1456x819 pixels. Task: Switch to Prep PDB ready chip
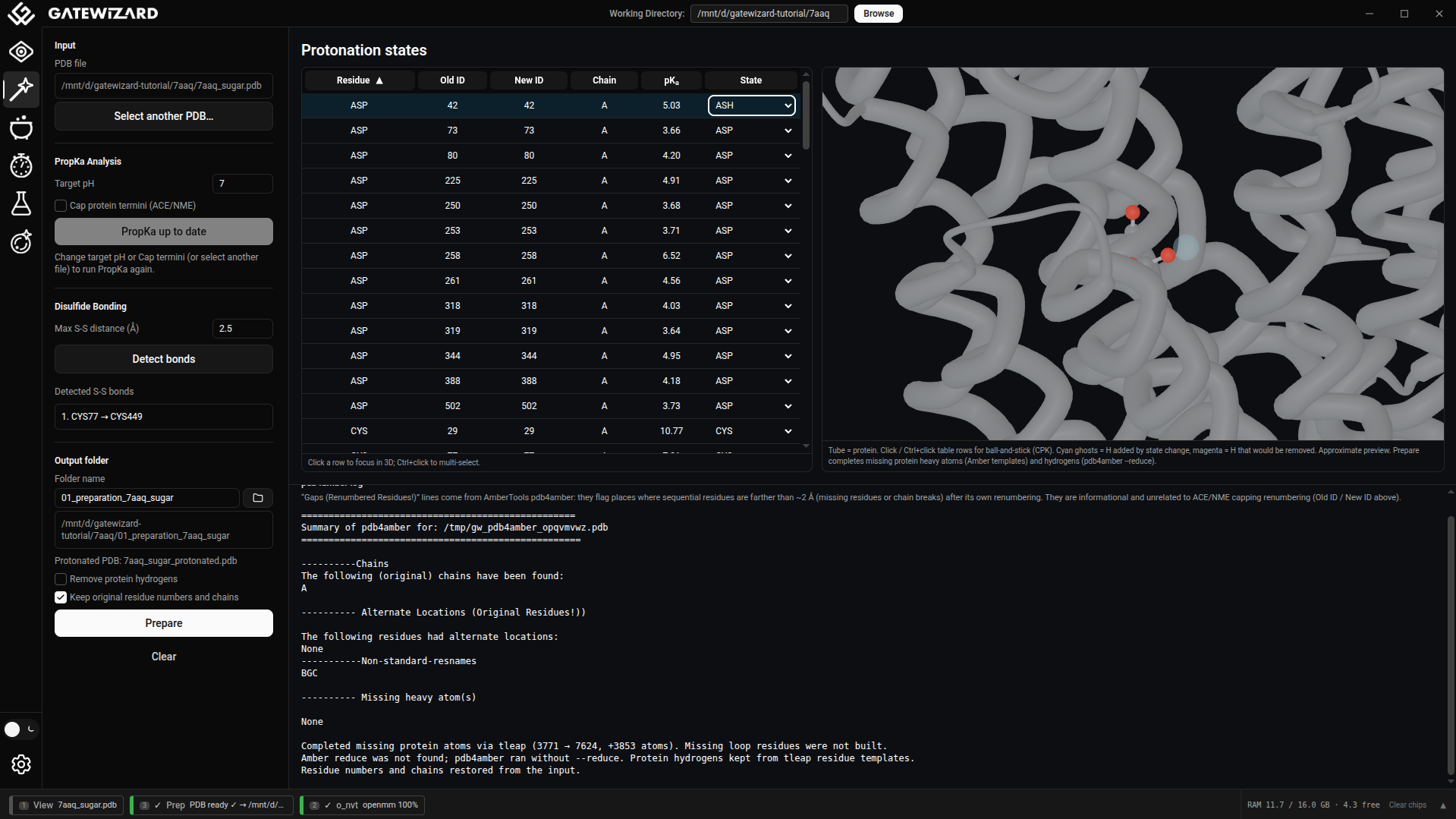tap(213, 805)
